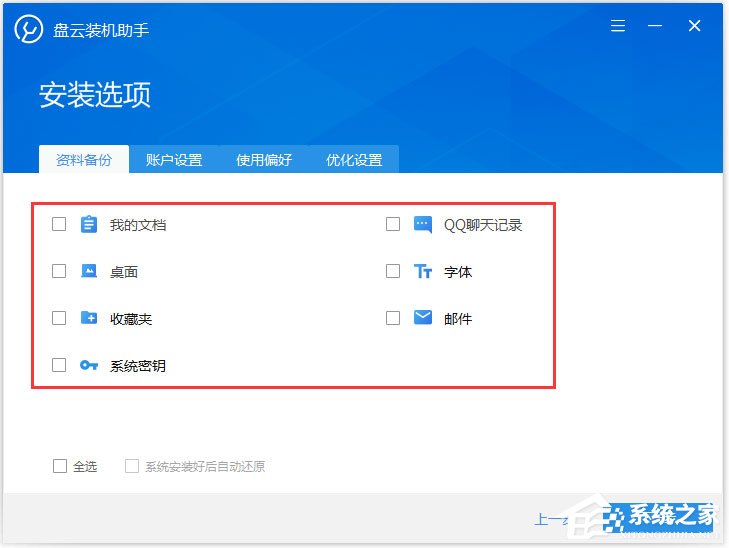The image size is (729, 548).
Task: Open the 使用偏好 tab
Action: click(264, 160)
